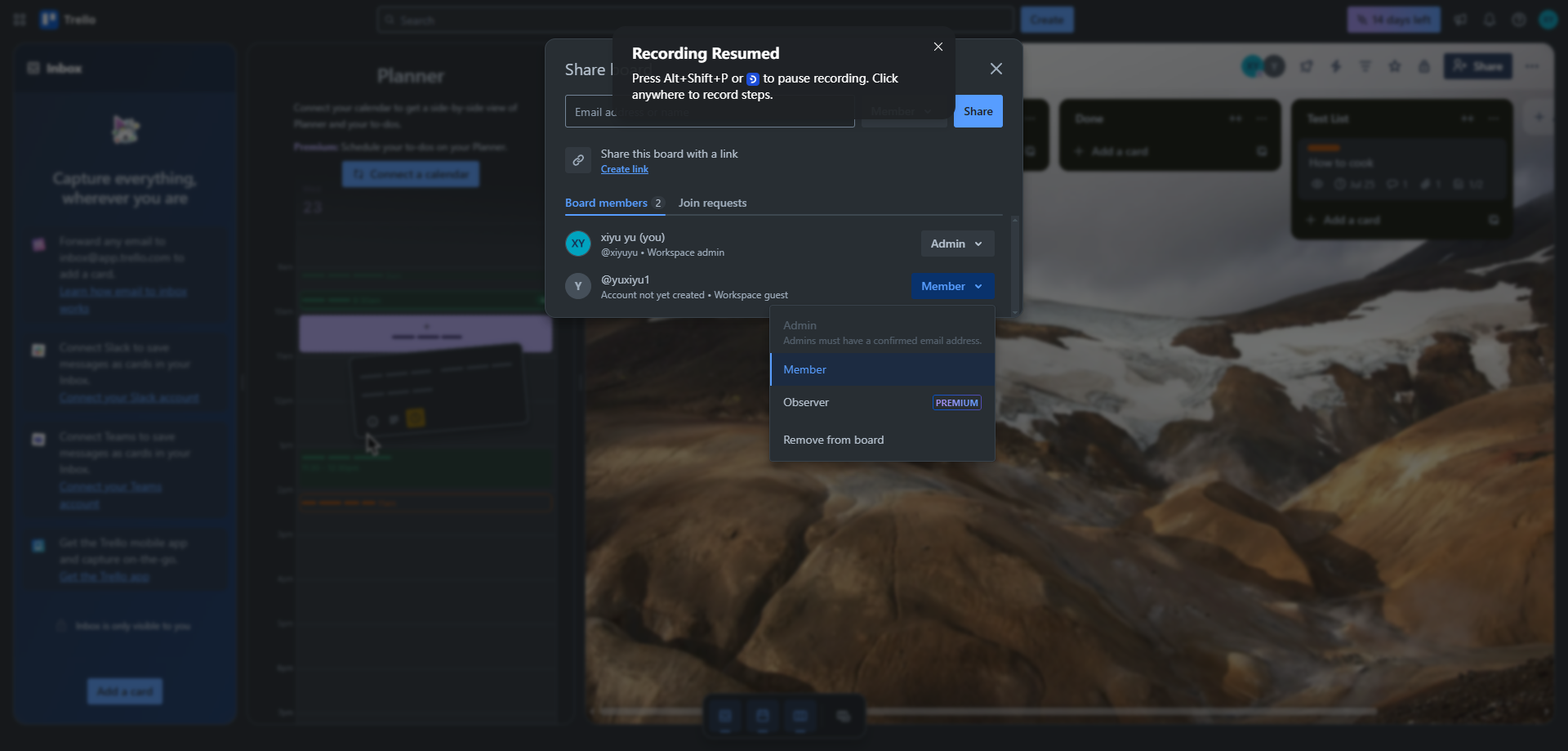This screenshot has height=751, width=1568.
Task: Click the blue Share button in dialog
Action: point(978,111)
